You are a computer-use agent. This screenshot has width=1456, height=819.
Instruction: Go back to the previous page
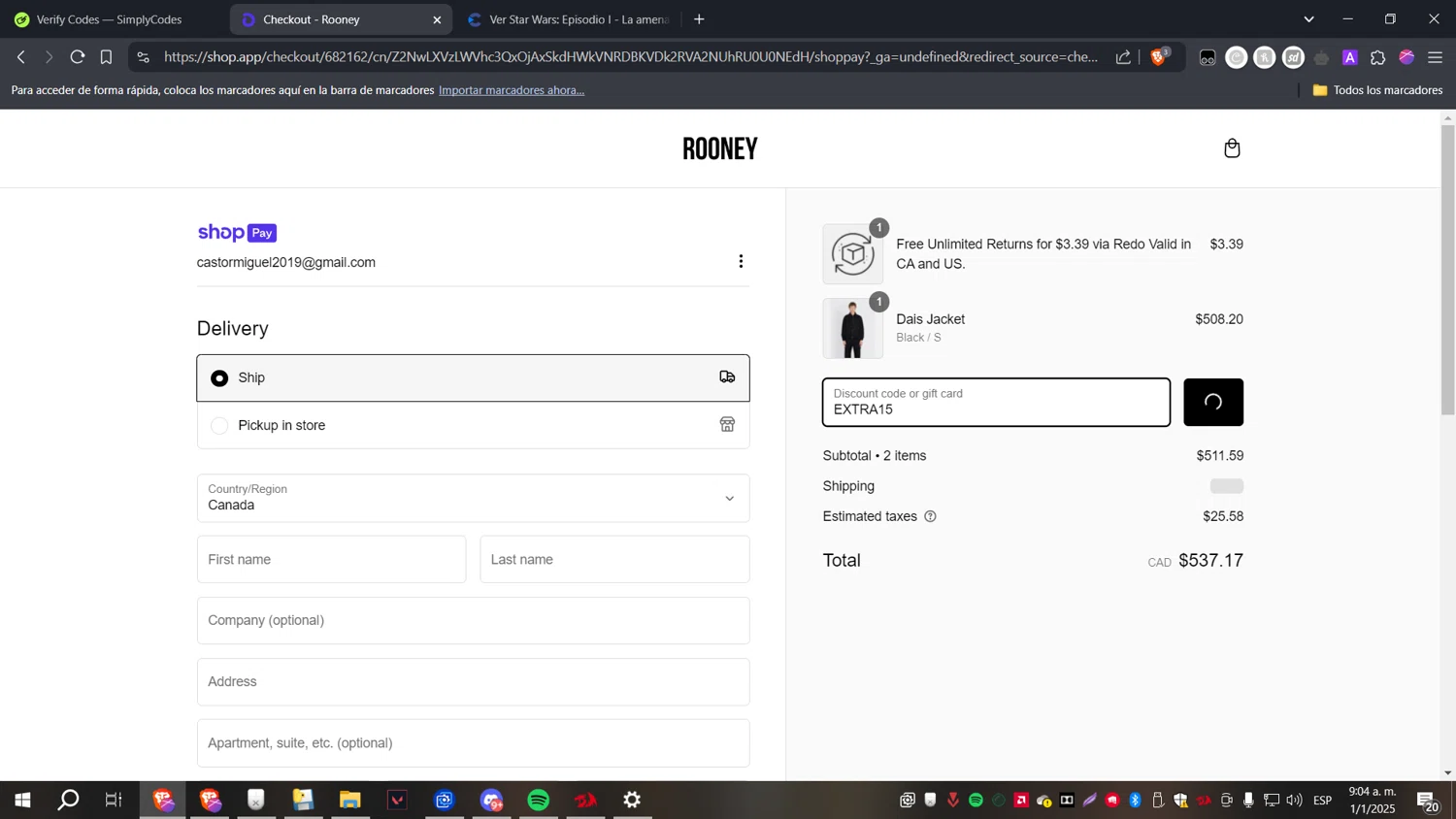coord(20,57)
